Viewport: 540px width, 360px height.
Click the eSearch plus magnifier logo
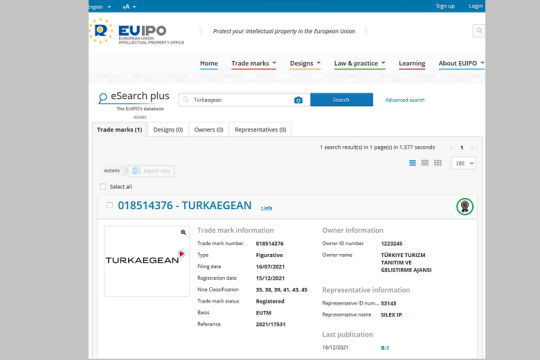tap(103, 98)
